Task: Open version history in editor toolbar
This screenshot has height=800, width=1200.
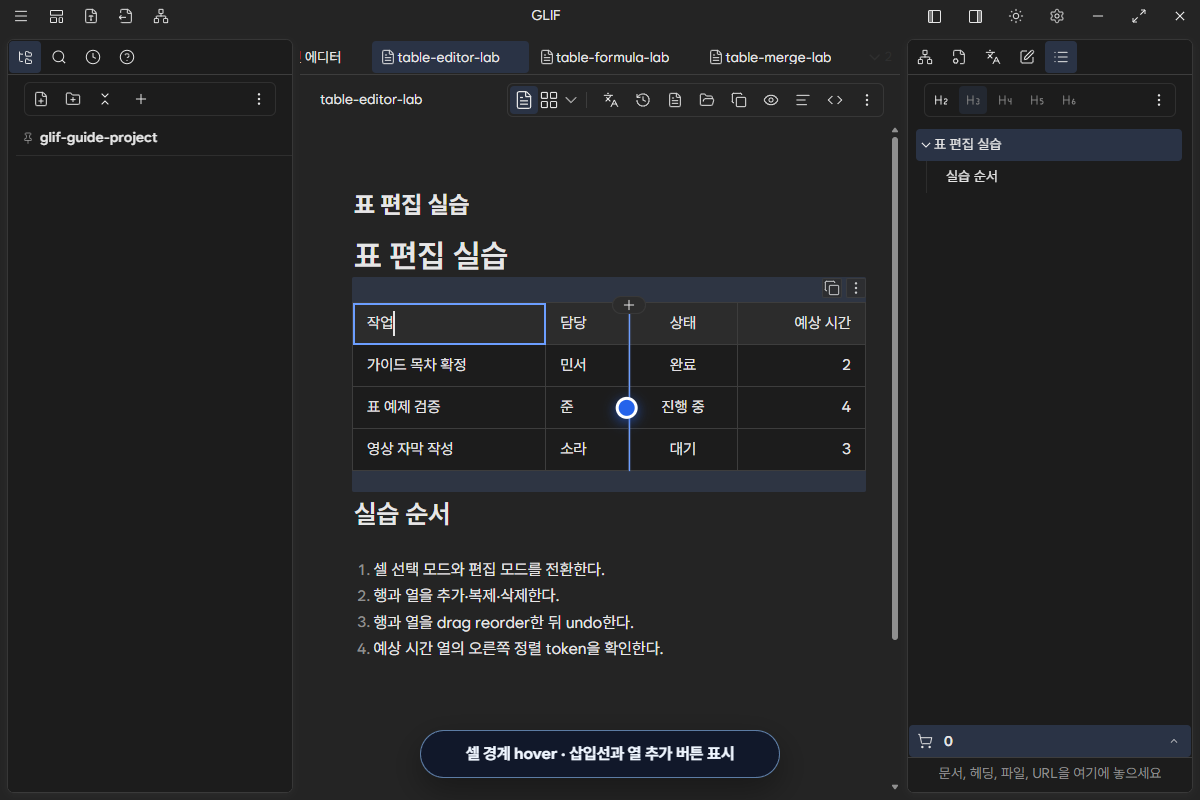Action: pyautogui.click(x=643, y=100)
